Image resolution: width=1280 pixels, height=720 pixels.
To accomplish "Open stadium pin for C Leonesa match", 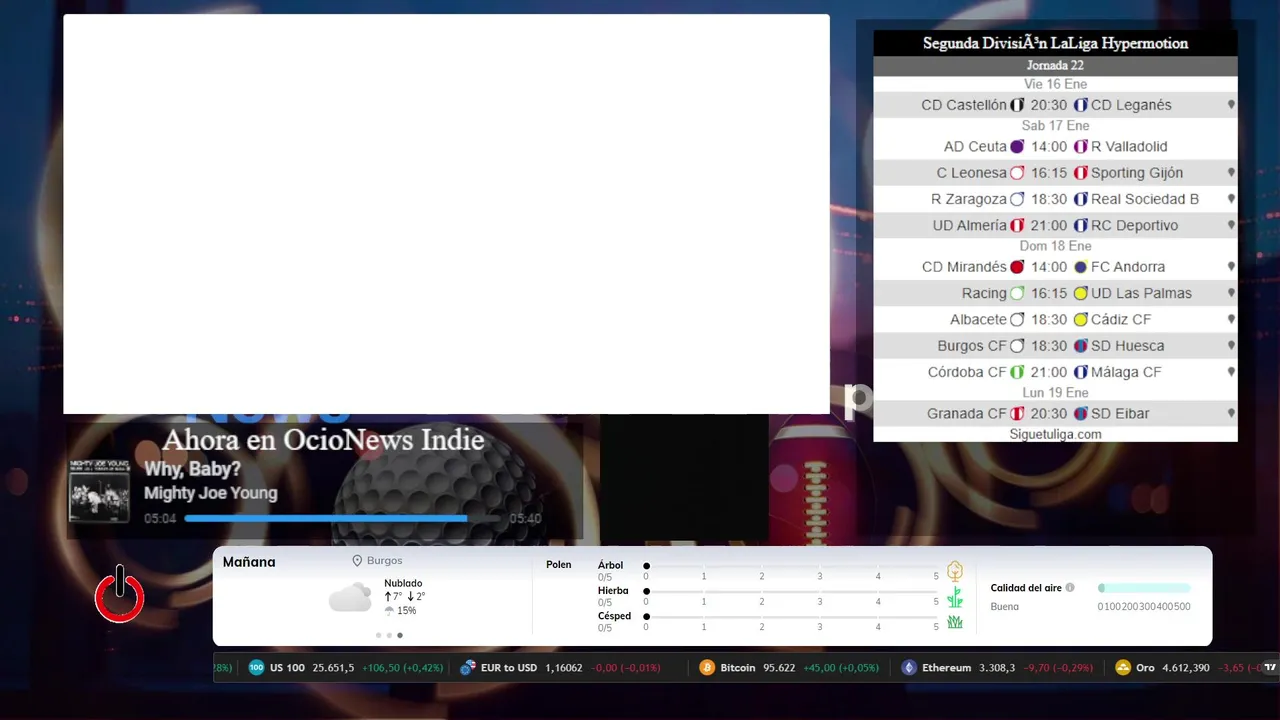I will coord(1231,173).
